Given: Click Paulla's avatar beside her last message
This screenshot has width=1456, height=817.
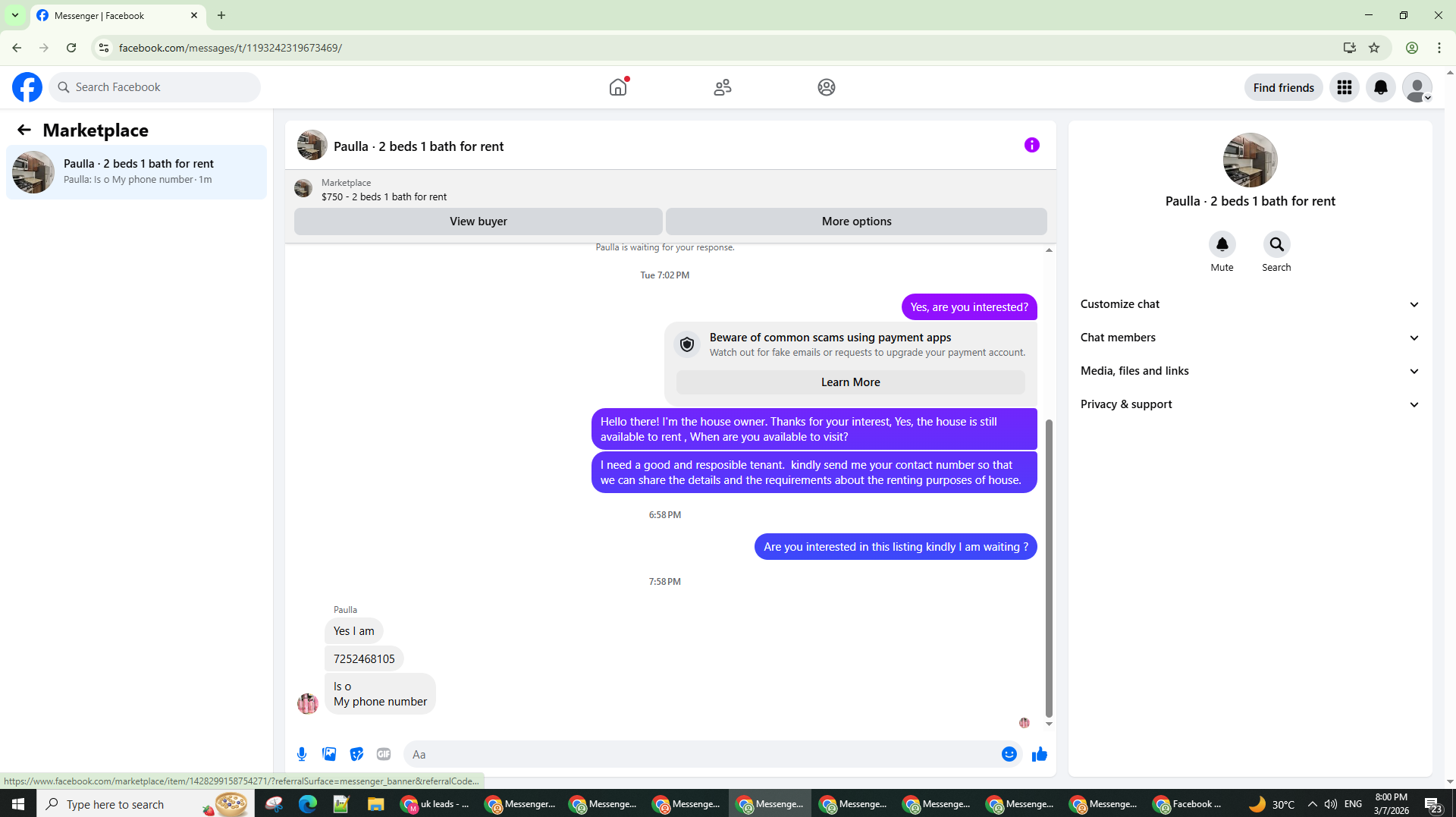Looking at the screenshot, I should pyautogui.click(x=308, y=703).
